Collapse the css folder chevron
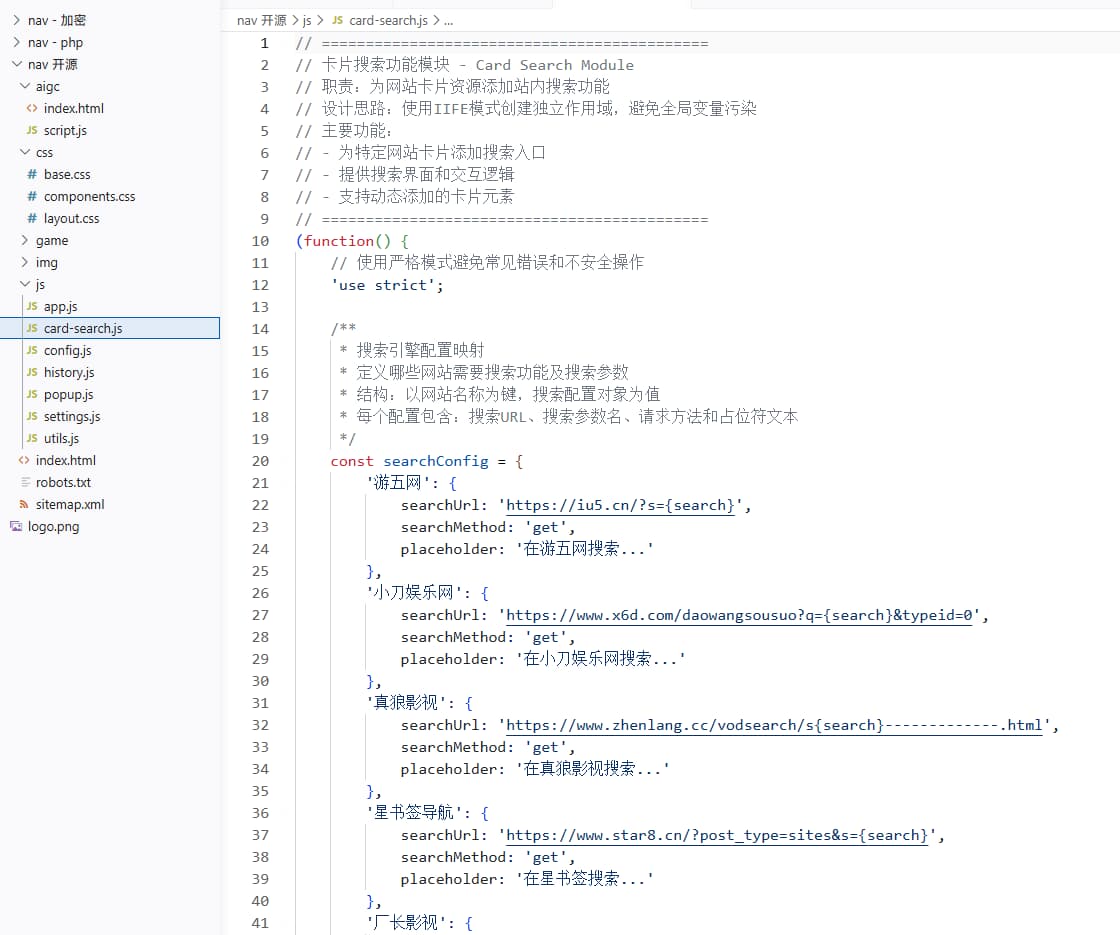The image size is (1120, 935). pos(25,152)
